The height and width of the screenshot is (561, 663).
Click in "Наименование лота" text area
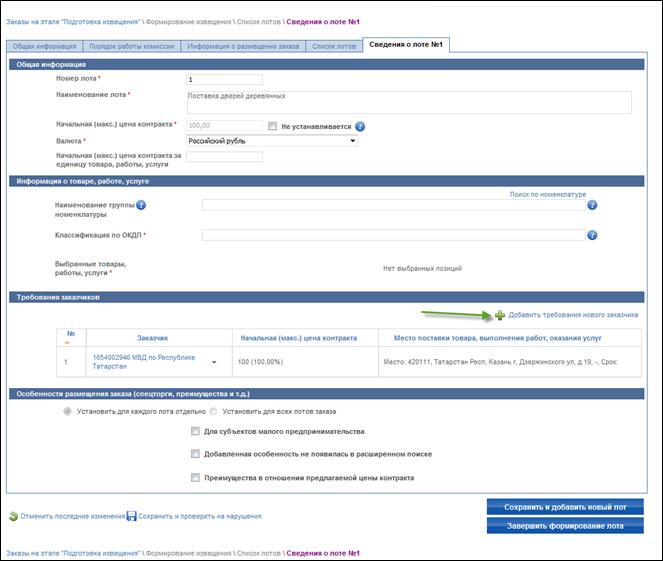[x=409, y=102]
